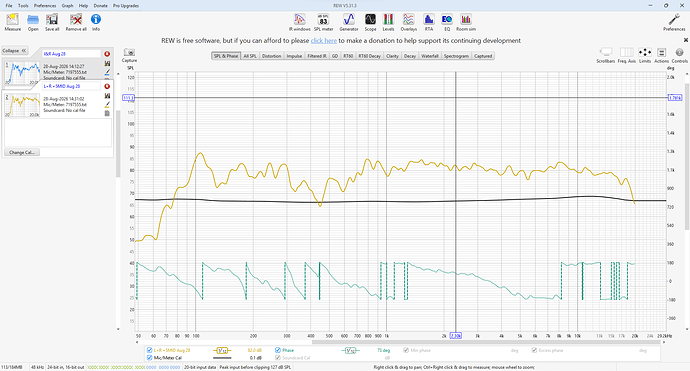This screenshot has height=371, width=690.
Task: Open Preferences with the wrench icon
Action: click(x=674, y=22)
